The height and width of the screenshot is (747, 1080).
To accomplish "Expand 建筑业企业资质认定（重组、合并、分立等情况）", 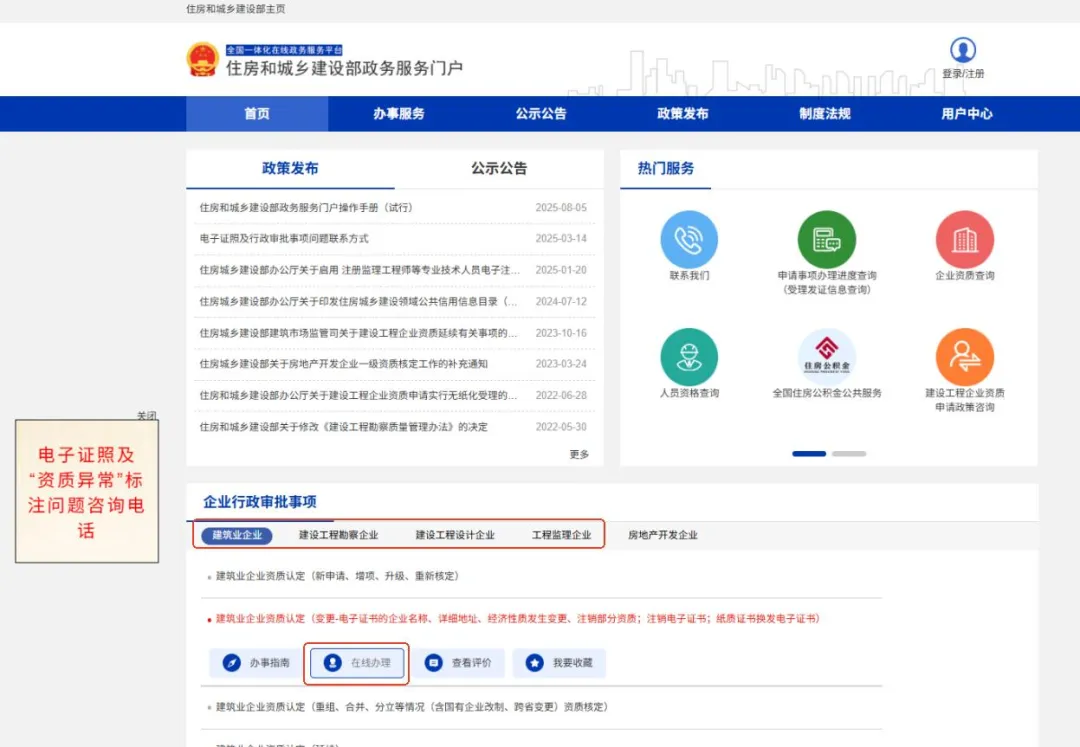I will (411, 706).
